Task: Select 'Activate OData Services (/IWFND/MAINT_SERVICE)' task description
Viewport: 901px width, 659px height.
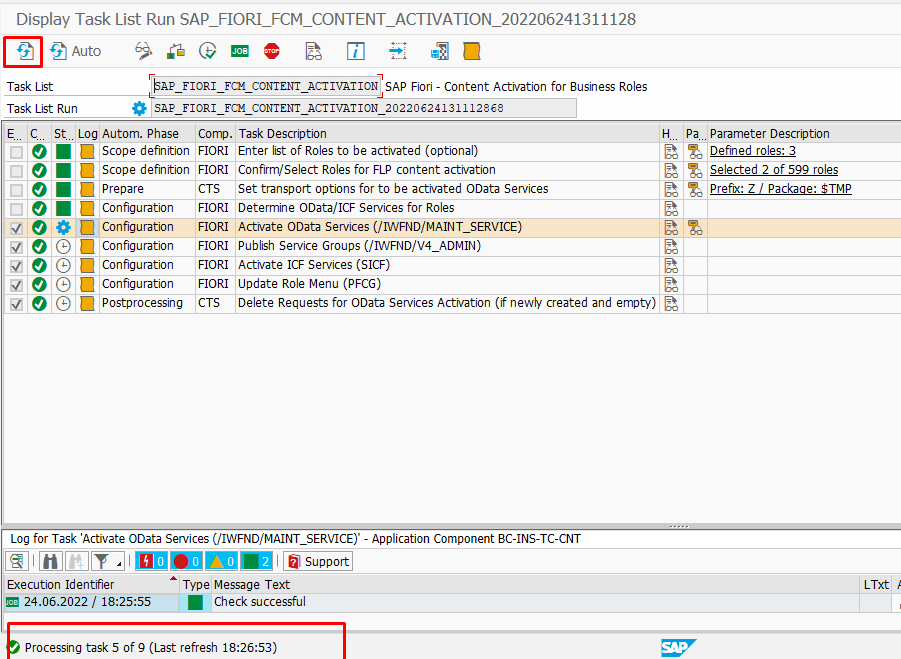Action: point(380,227)
